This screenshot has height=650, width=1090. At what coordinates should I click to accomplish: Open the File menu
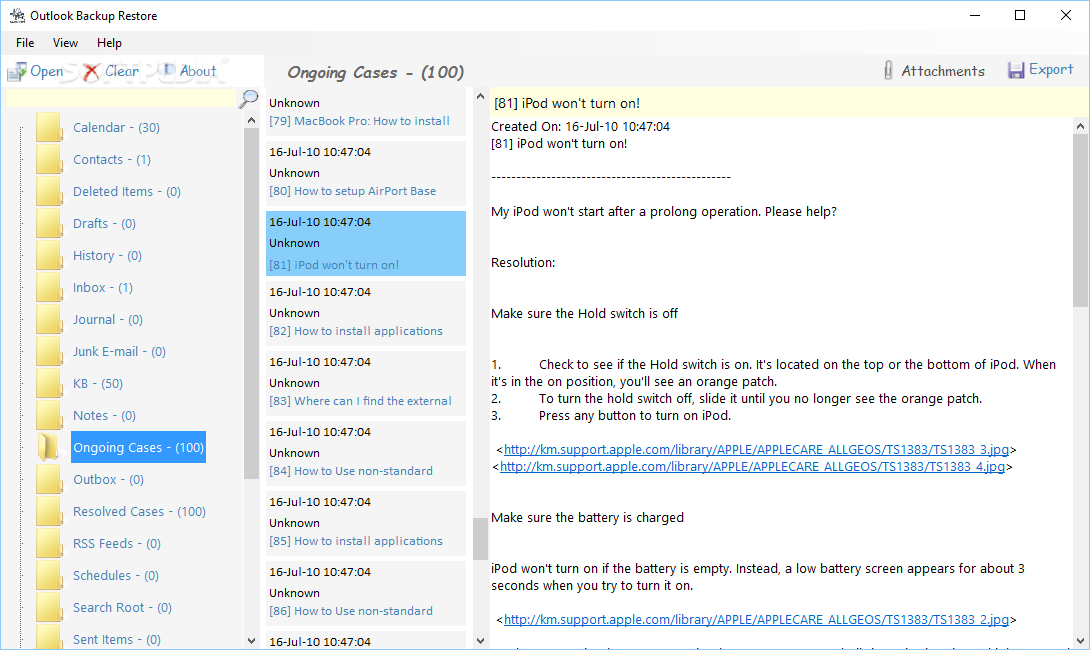tap(25, 42)
